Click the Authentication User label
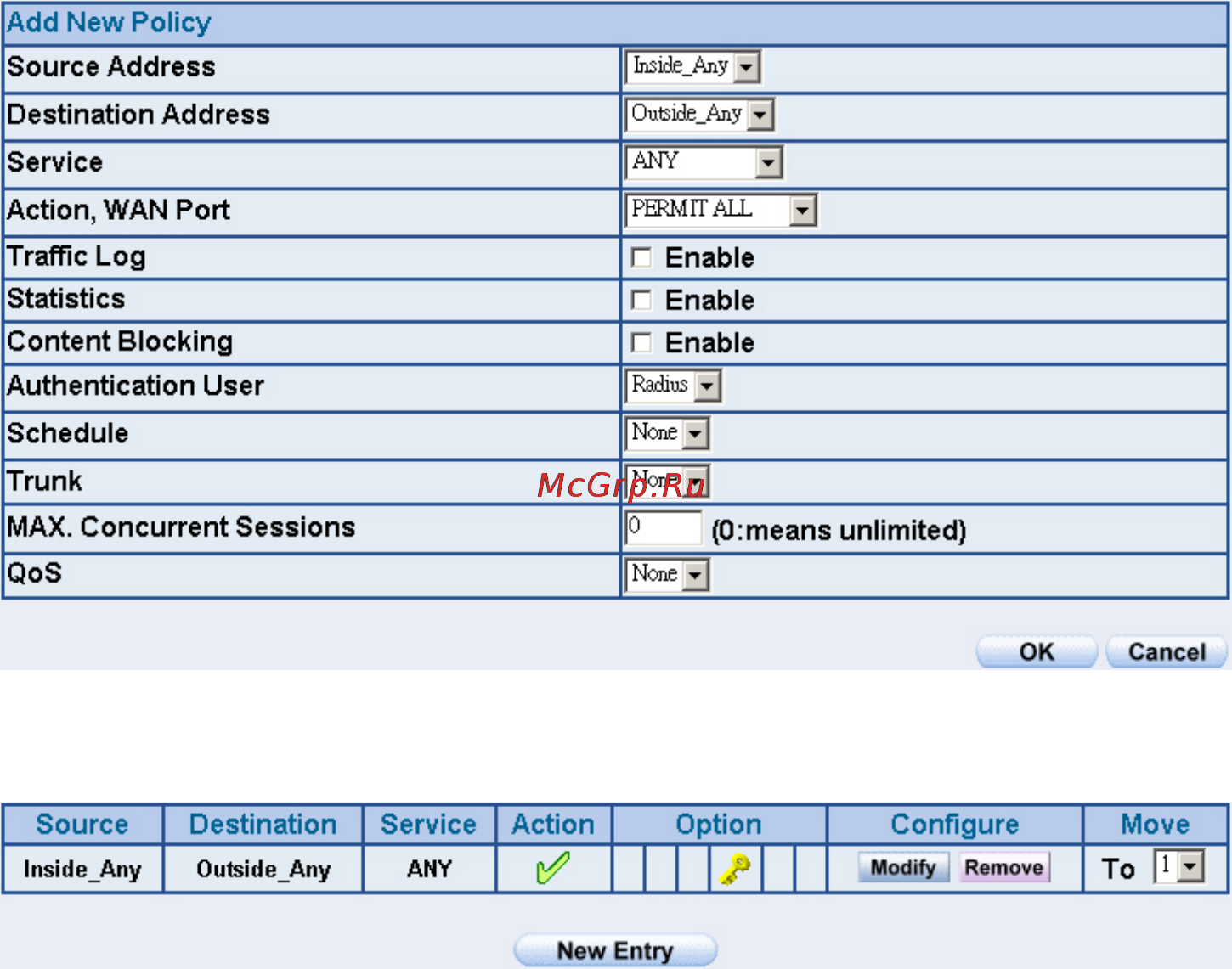This screenshot has height=969, width=1232. pos(135,386)
